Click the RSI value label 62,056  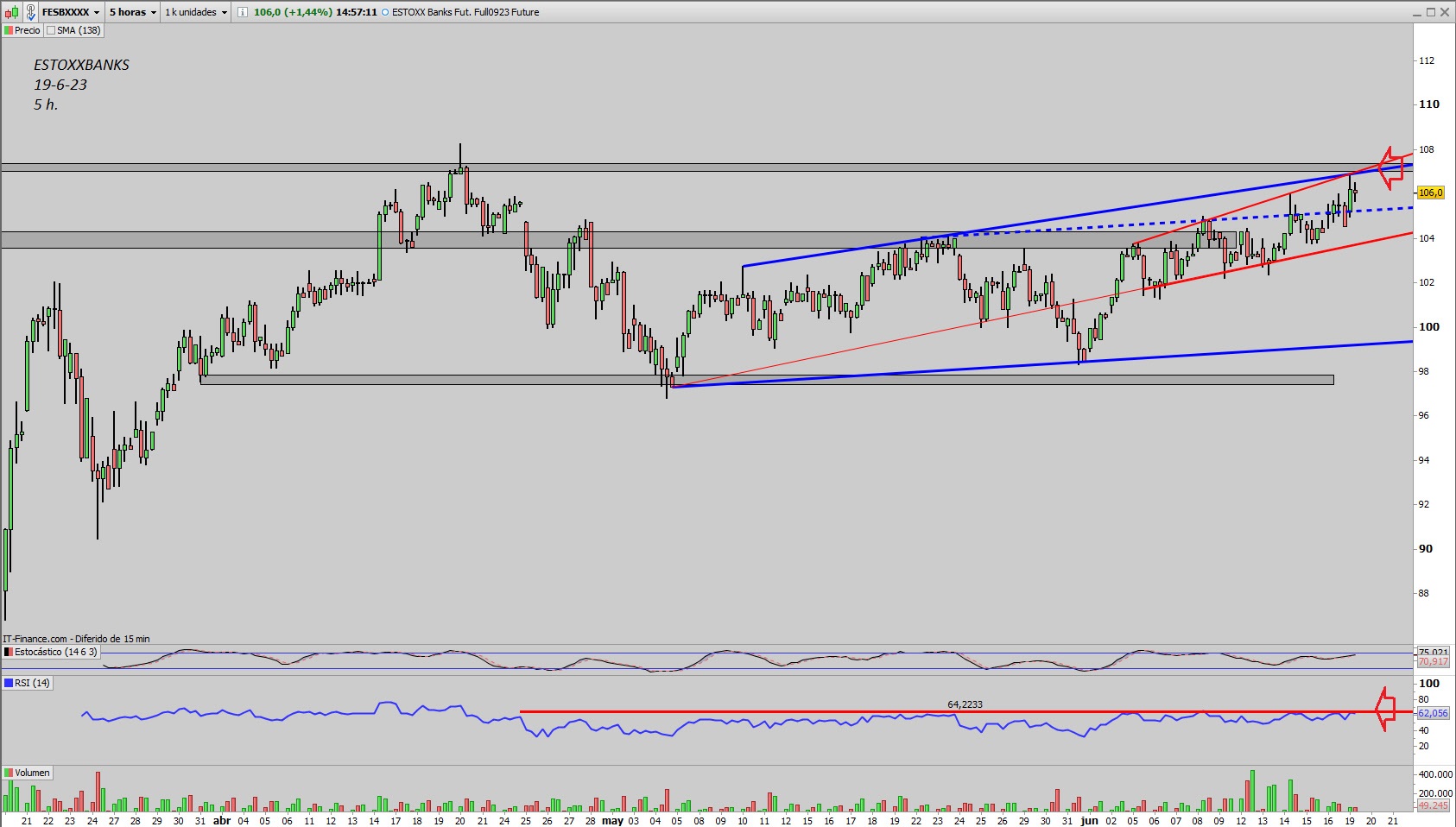pyautogui.click(x=1433, y=713)
